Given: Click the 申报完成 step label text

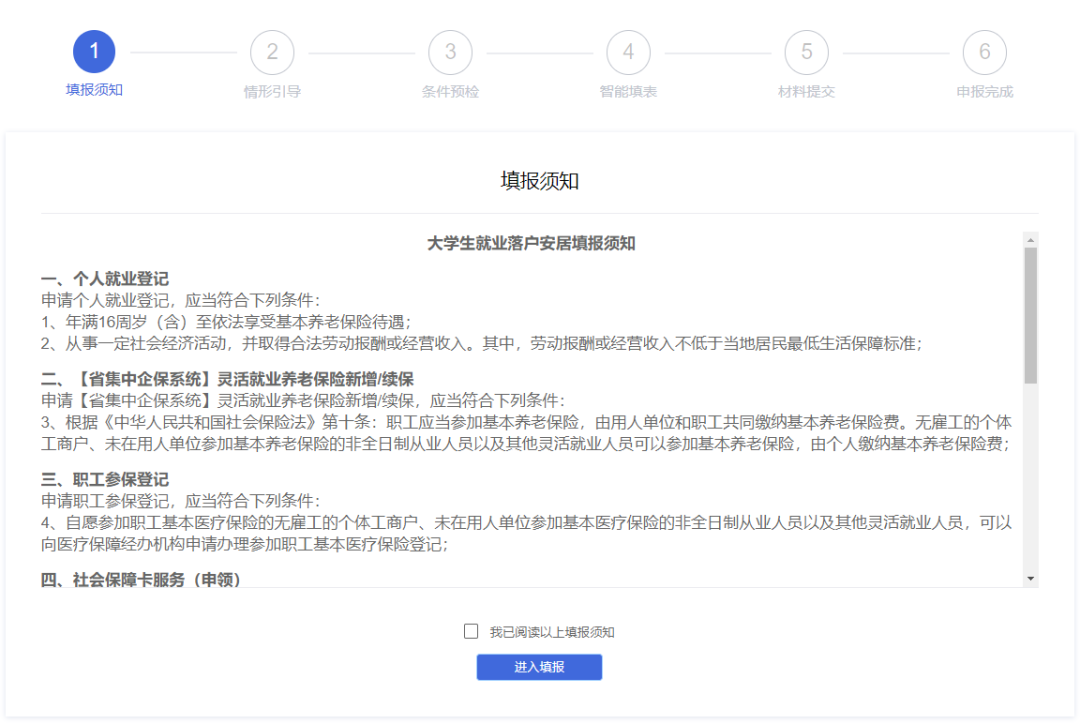Looking at the screenshot, I should (x=984, y=90).
